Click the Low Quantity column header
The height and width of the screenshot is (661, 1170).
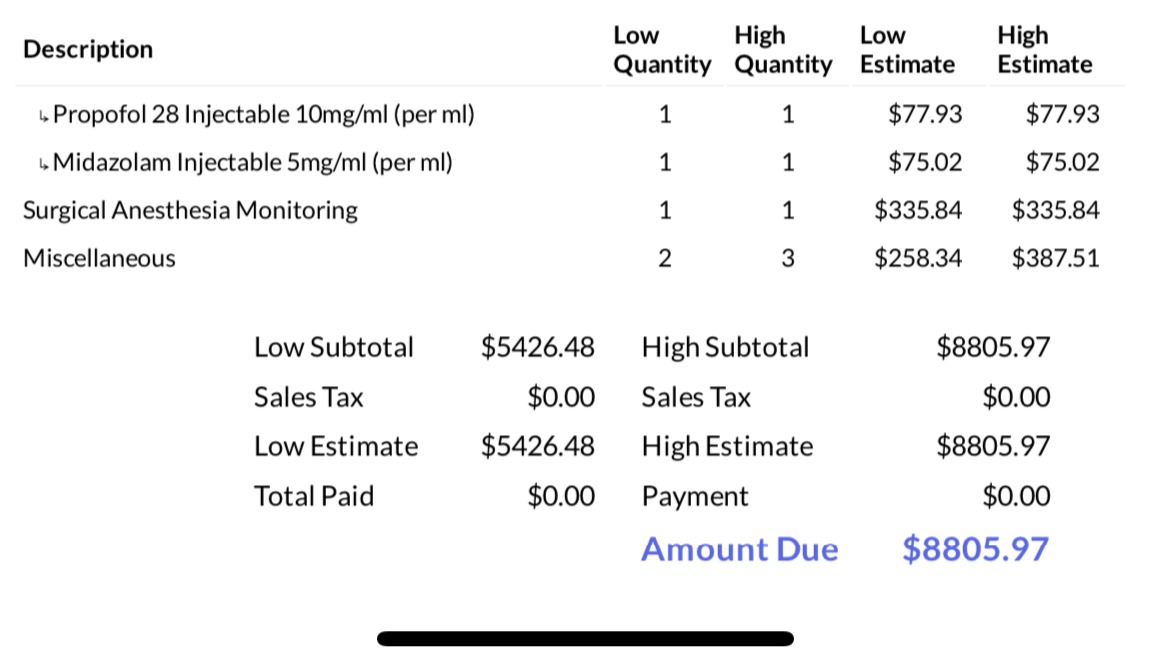661,50
